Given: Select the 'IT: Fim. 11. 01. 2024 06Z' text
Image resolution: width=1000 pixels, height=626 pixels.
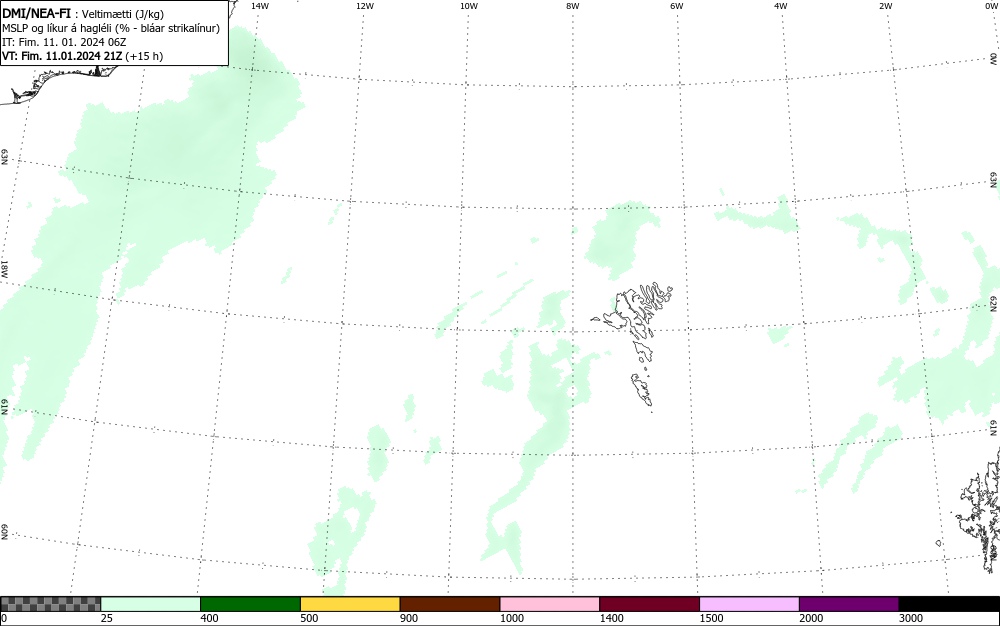Looking at the screenshot, I should (64, 42).
